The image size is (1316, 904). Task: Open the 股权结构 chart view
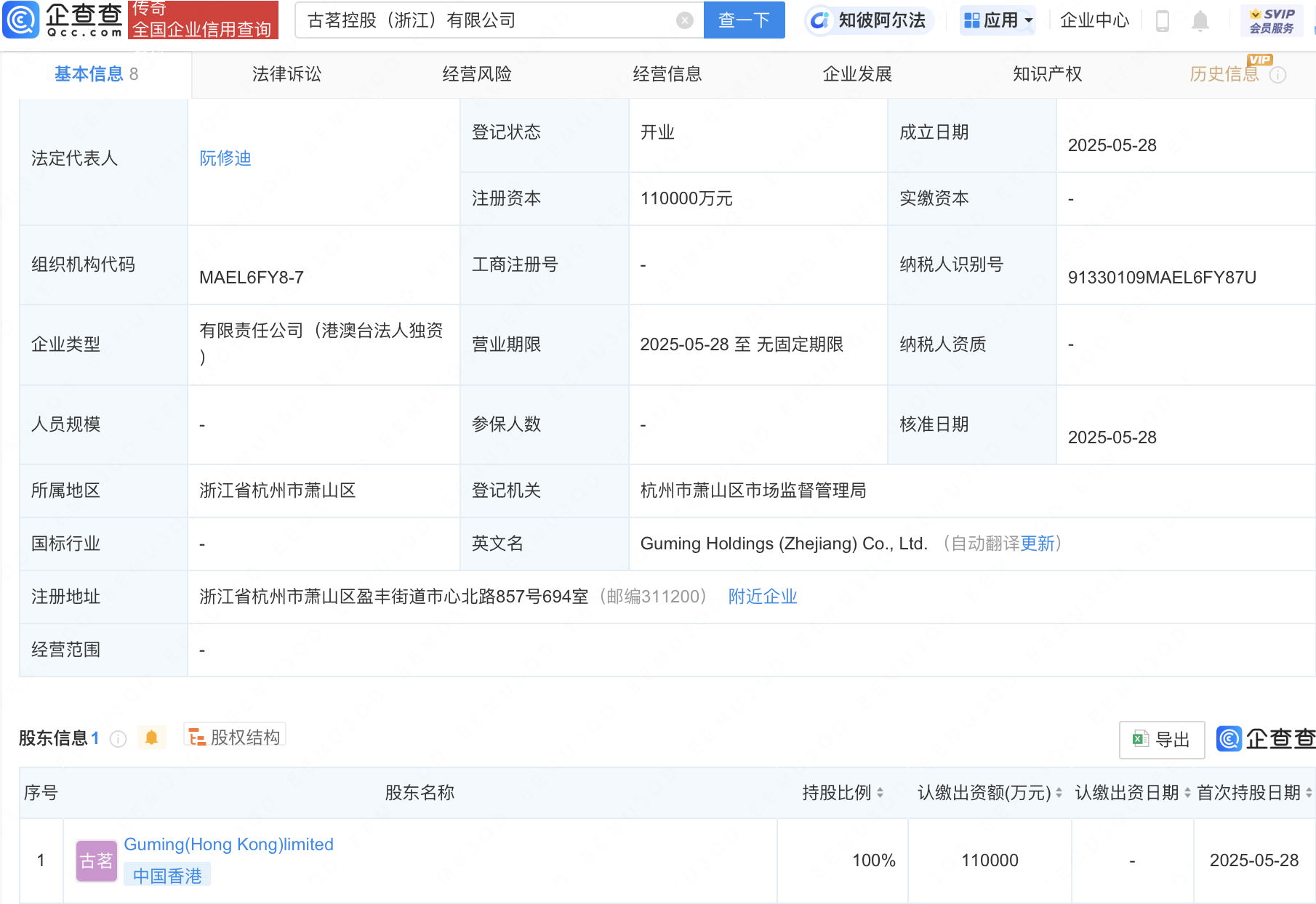click(235, 737)
